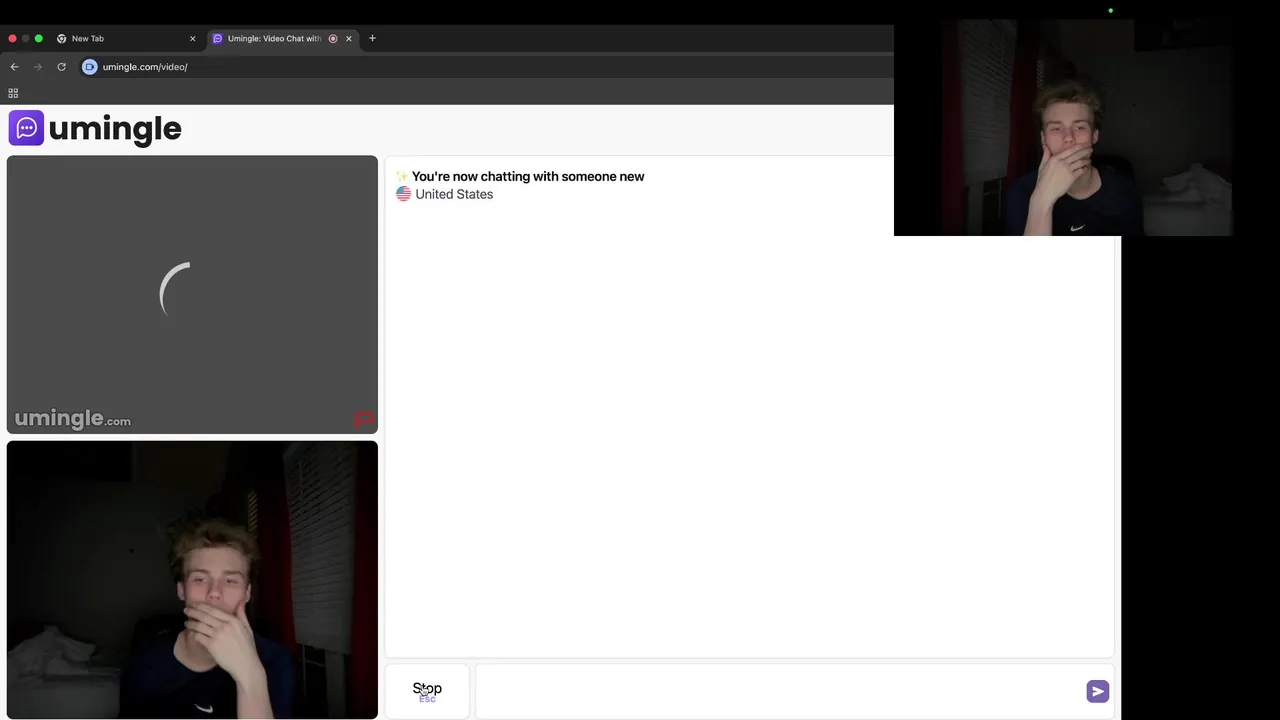This screenshot has height=720, width=1280.
Task: Click your own webcam preview panel
Action: point(192,580)
